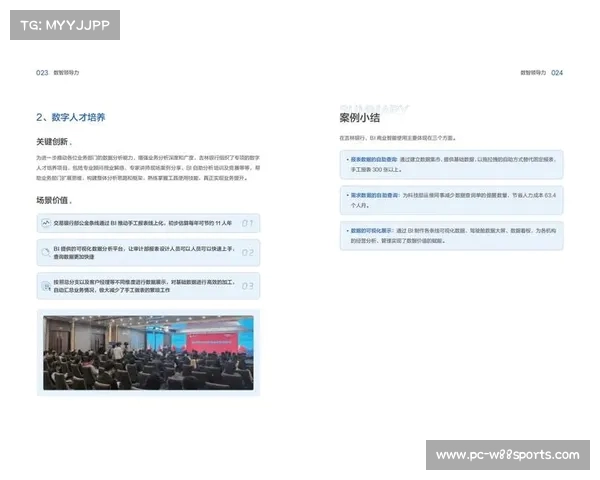Click the card number 03
This screenshot has height=480, width=600.
point(248,286)
